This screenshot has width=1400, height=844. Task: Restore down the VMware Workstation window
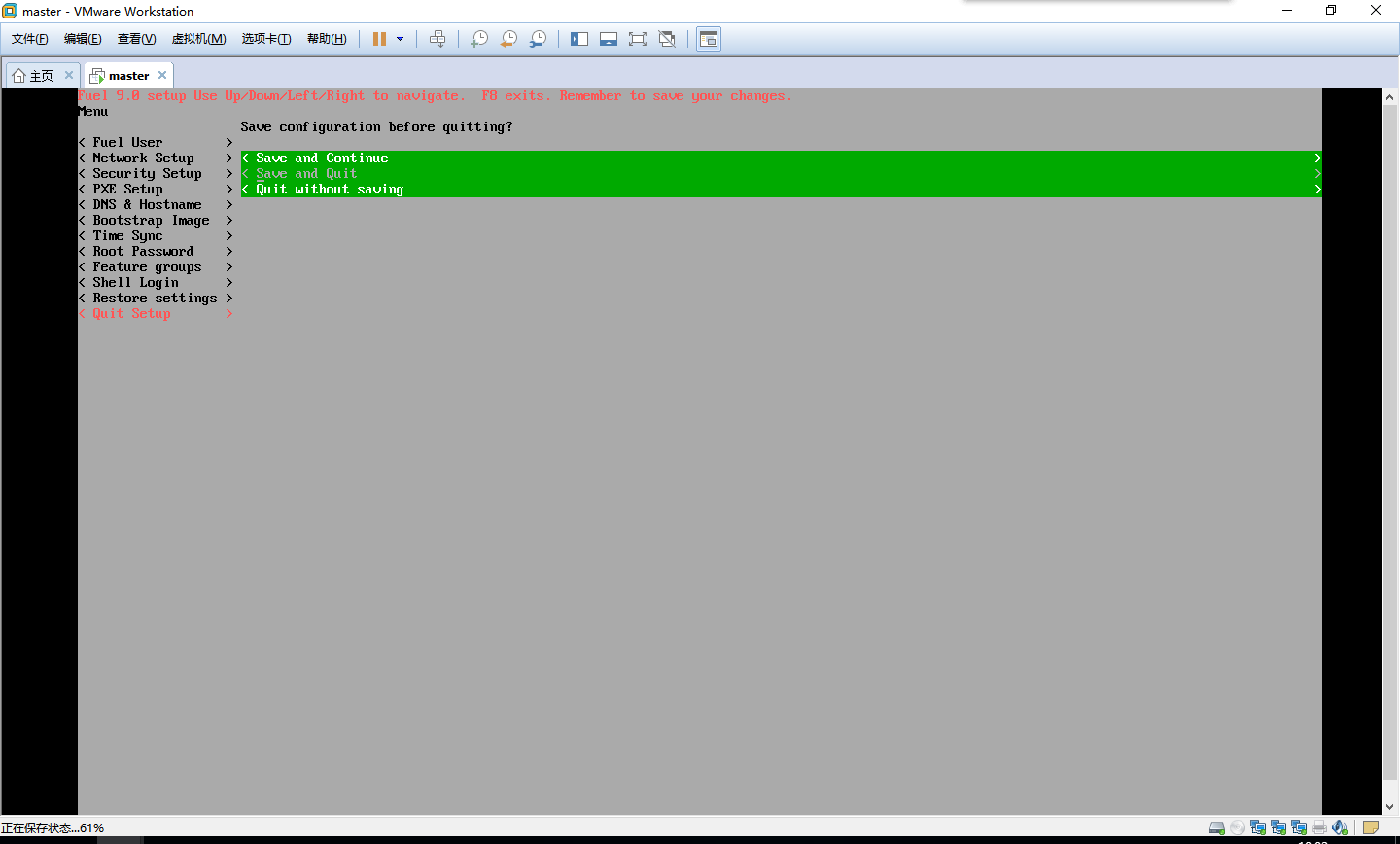click(1331, 11)
